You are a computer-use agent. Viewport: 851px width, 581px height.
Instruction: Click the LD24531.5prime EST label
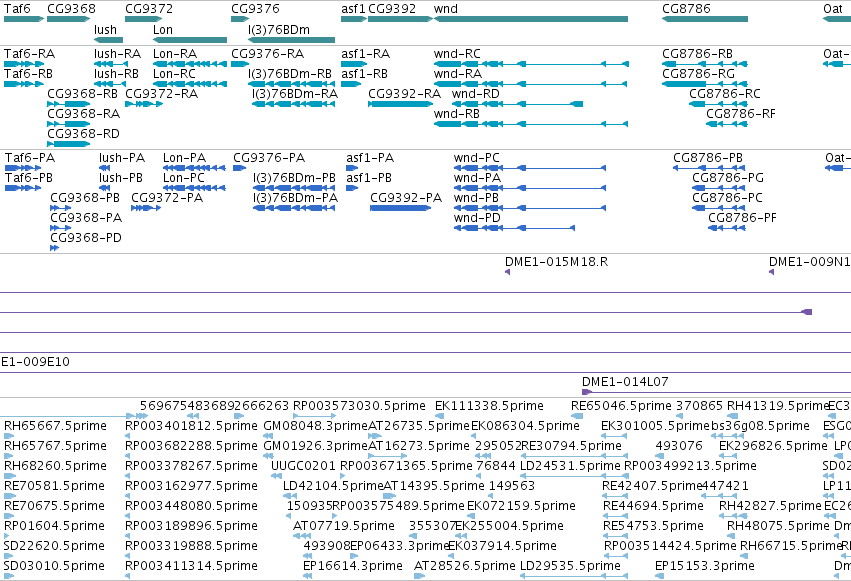[570, 466]
